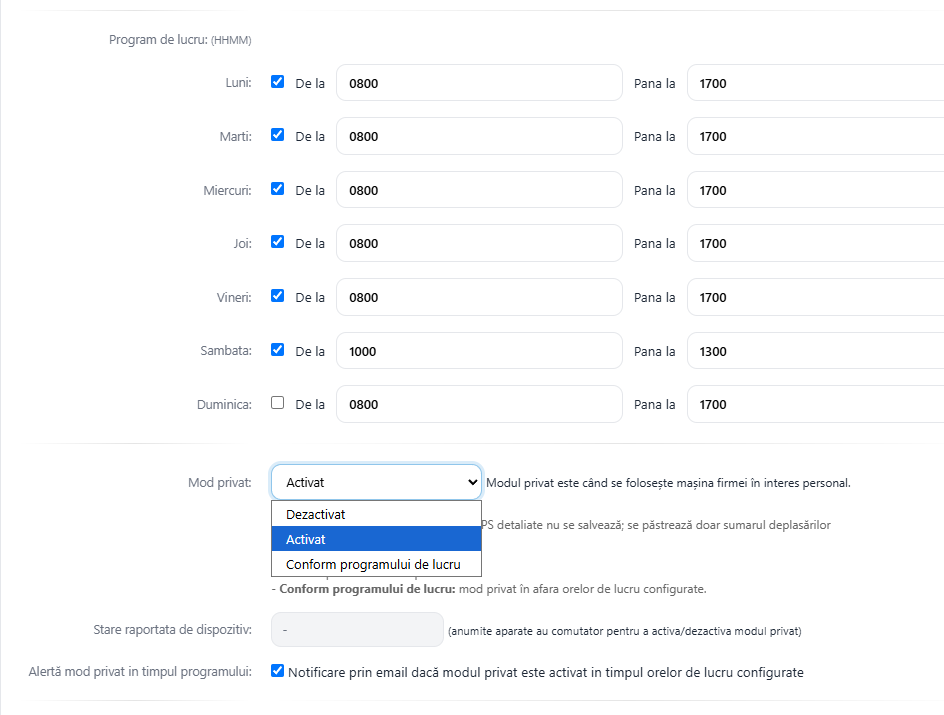The image size is (944, 715).
Task: Focus the Marti Pana la time field
Action: click(816, 136)
